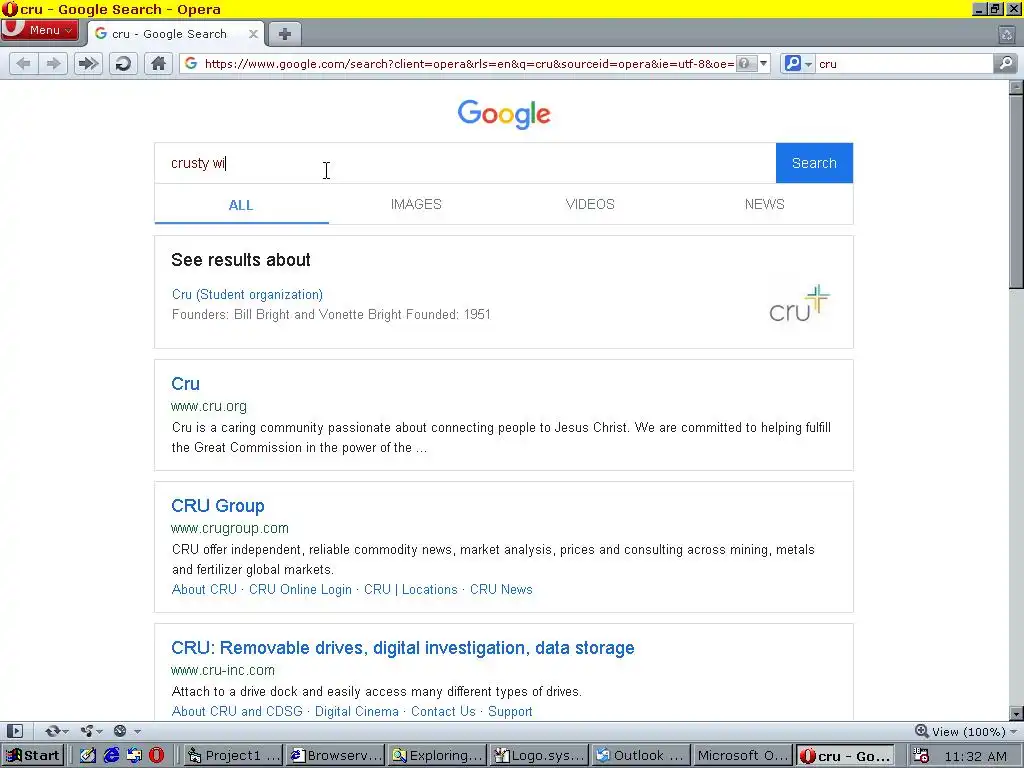Click the www.cru.org address text
This screenshot has height=768, width=1024.
point(209,406)
